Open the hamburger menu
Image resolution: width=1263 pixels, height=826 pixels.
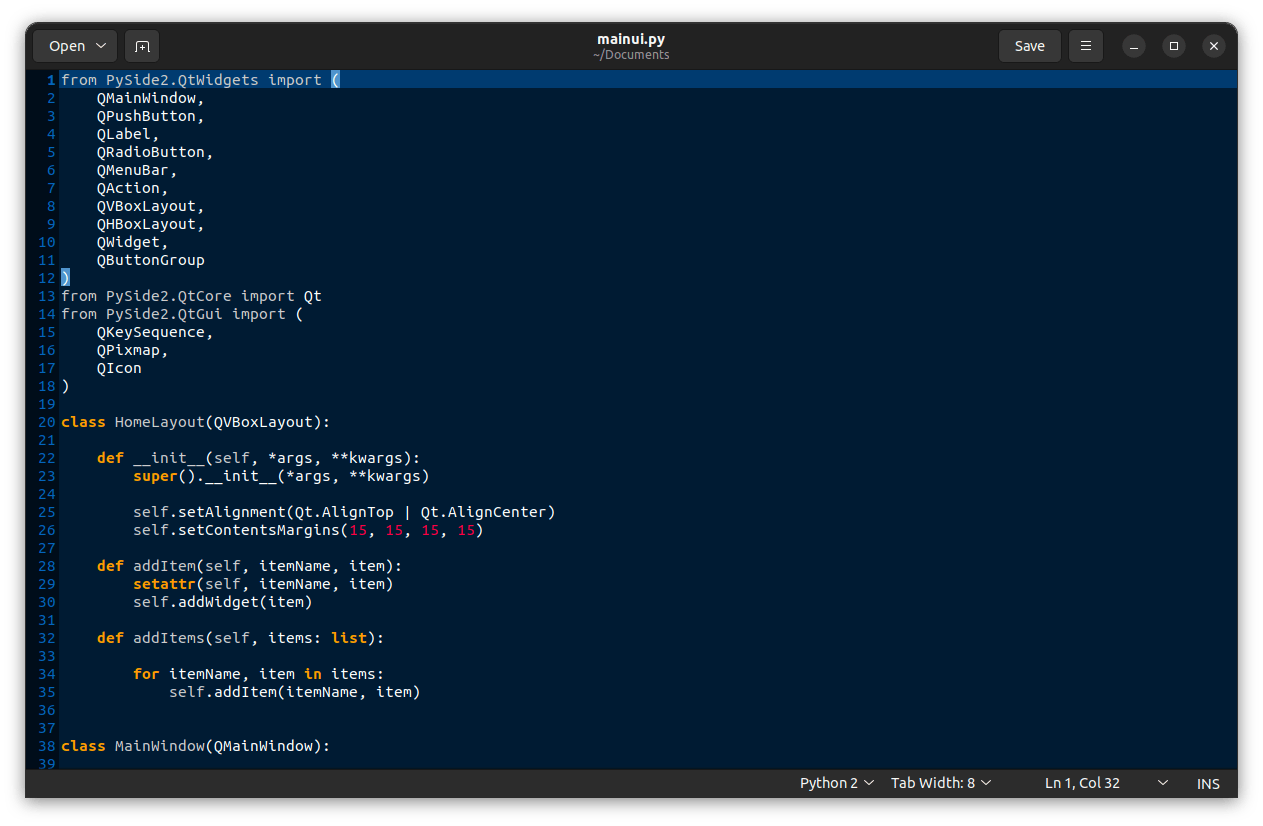point(1085,46)
